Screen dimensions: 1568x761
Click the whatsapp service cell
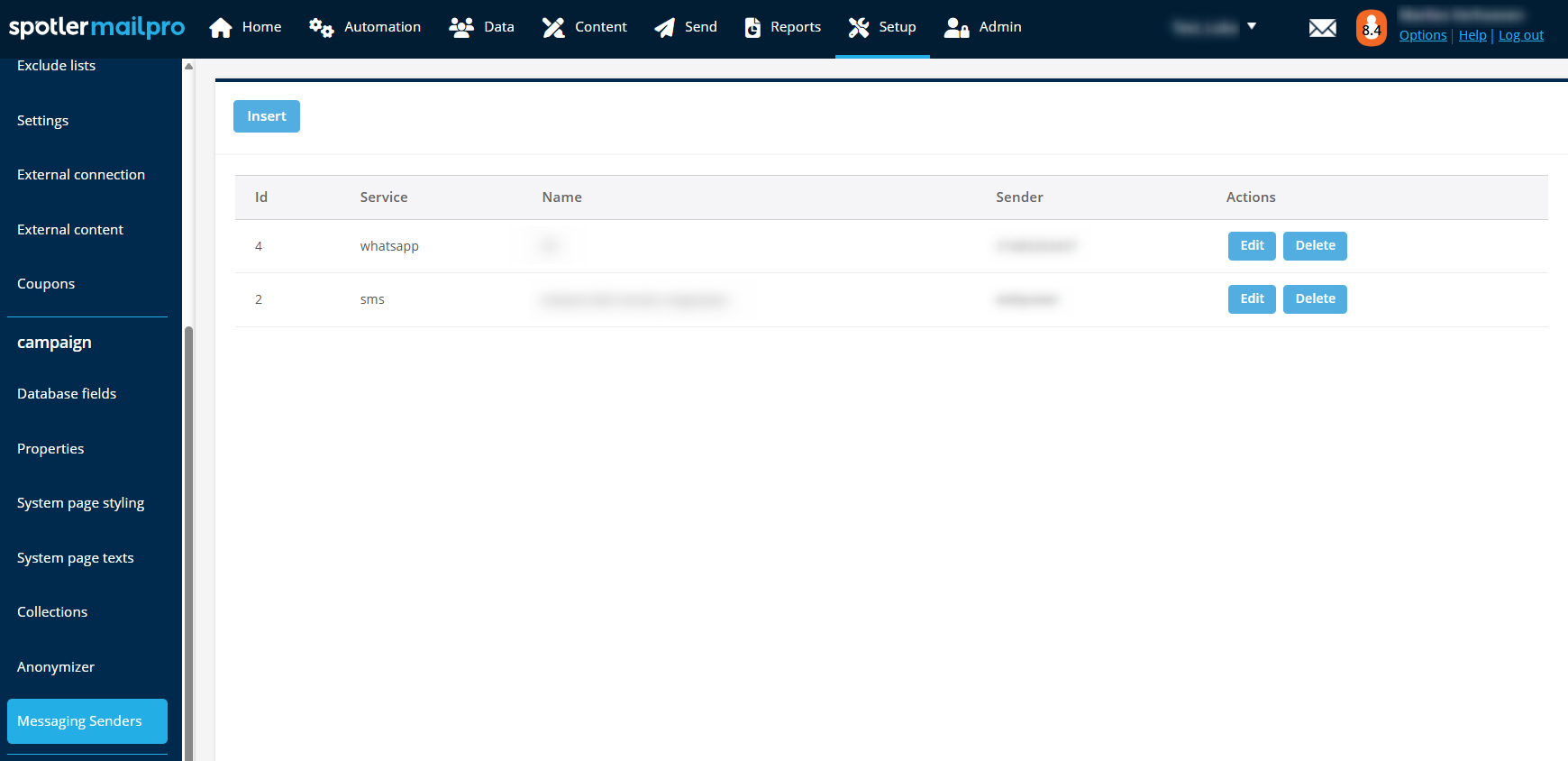click(x=389, y=246)
